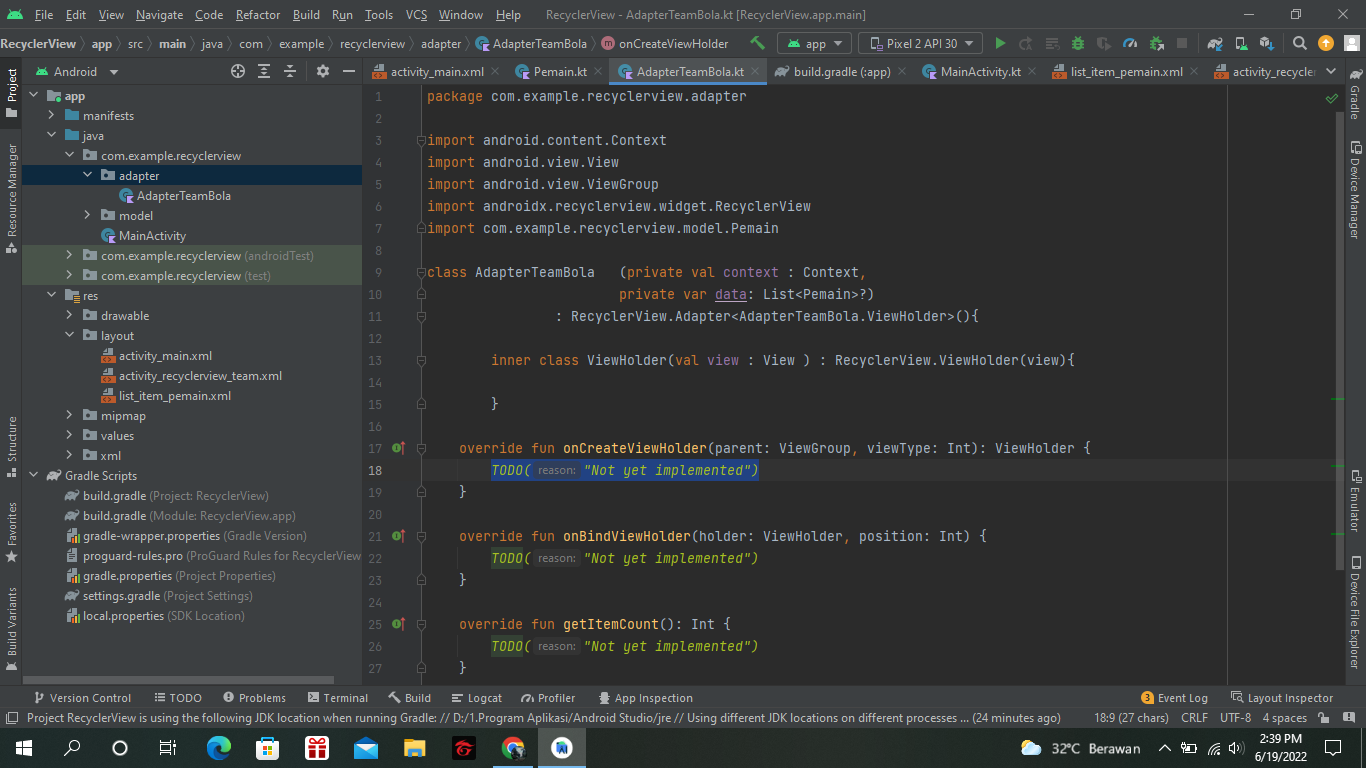Toggle the Favorites tool window

pos(11,533)
